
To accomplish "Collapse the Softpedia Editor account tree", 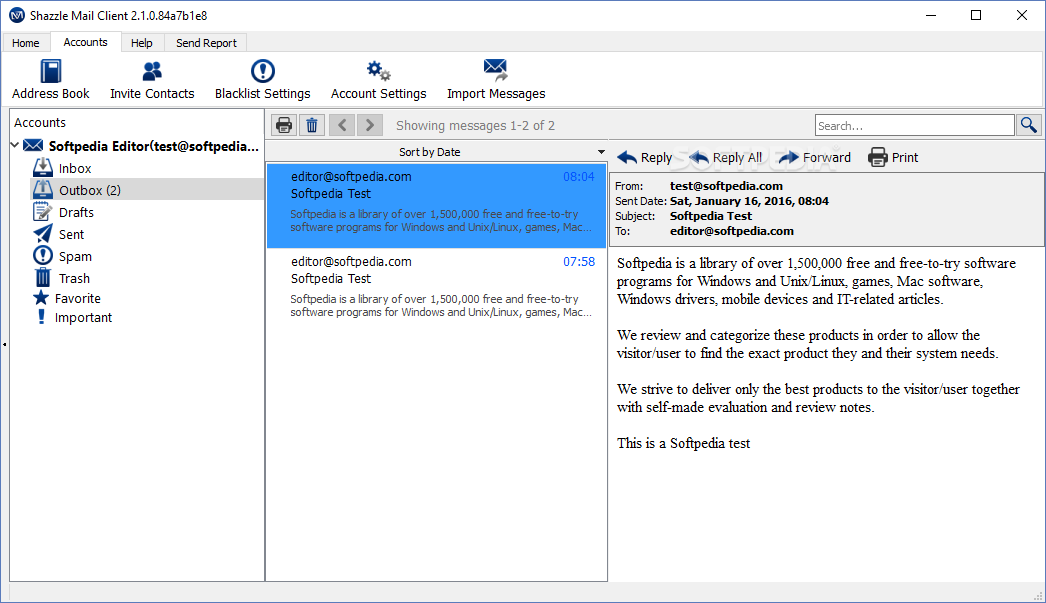I will [15, 145].
